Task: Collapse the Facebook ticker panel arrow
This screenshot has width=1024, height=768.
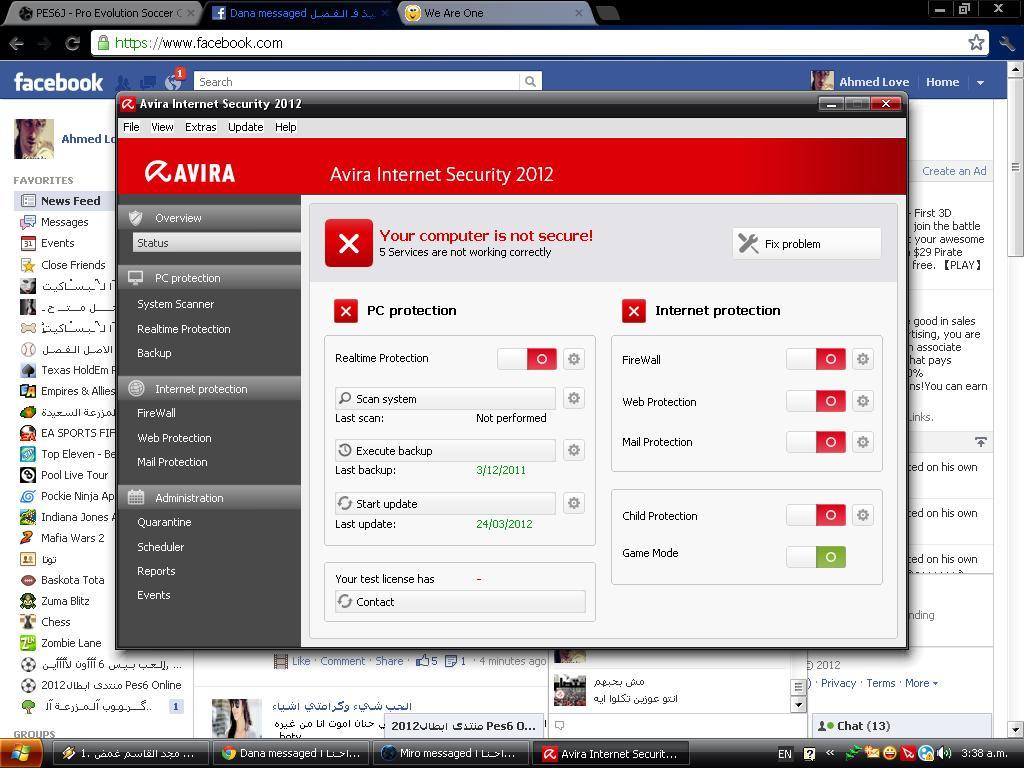Action: [x=980, y=442]
